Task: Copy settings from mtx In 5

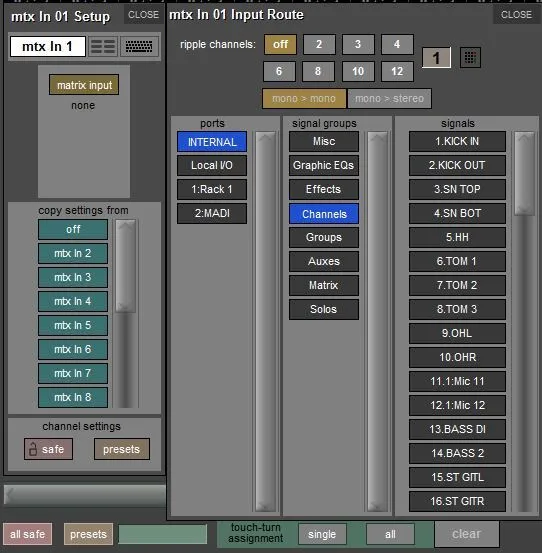Action: [73, 325]
